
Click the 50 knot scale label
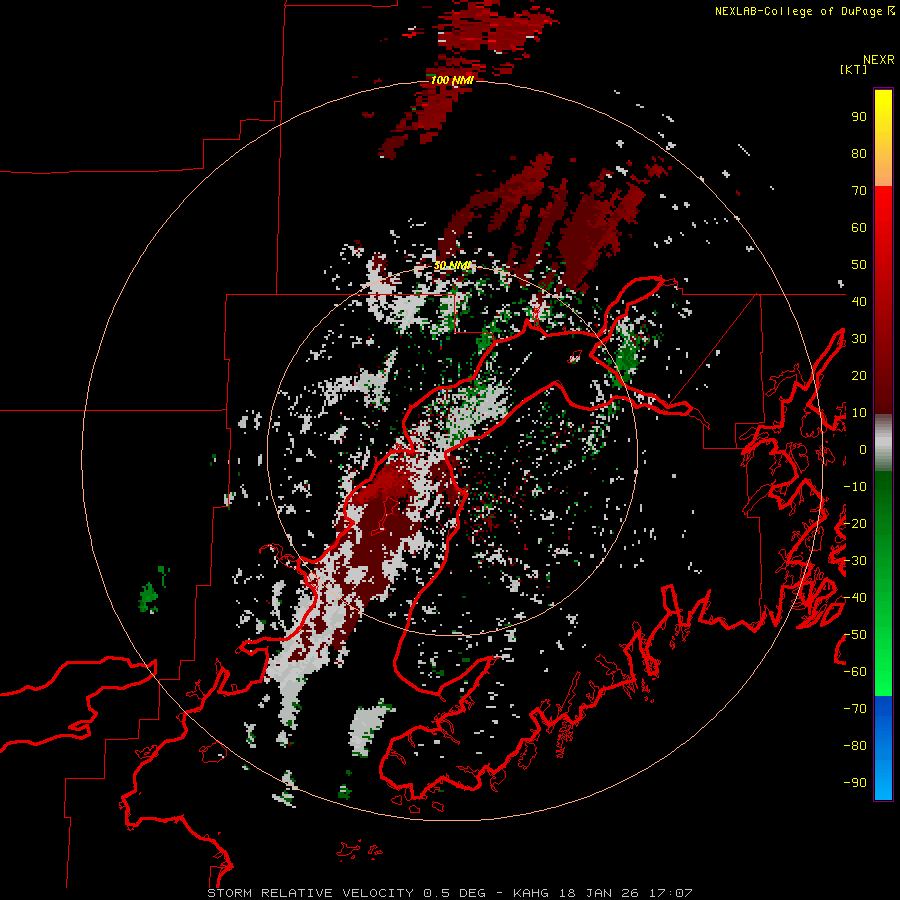(859, 265)
